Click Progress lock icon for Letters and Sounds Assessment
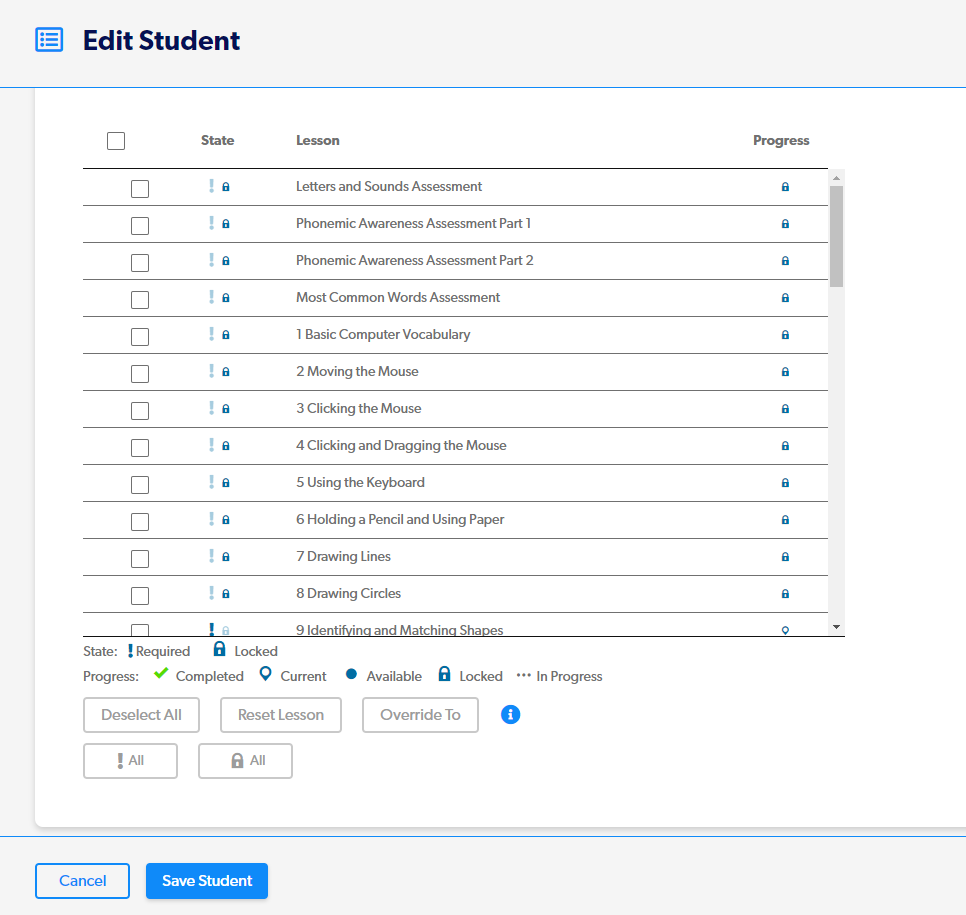 tap(785, 187)
